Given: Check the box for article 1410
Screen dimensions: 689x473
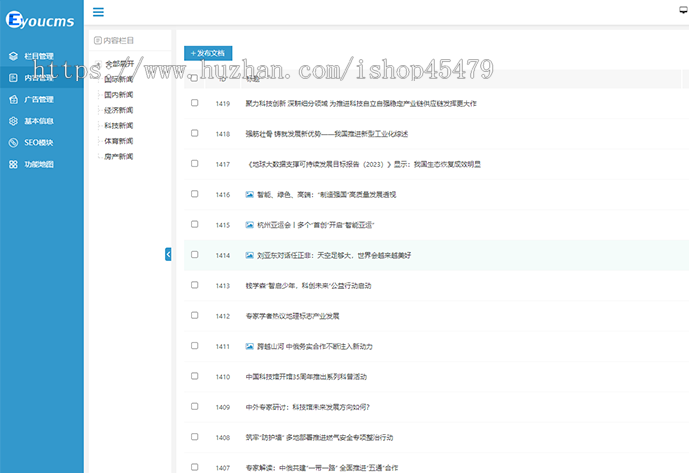Looking at the screenshot, I should point(195,375).
